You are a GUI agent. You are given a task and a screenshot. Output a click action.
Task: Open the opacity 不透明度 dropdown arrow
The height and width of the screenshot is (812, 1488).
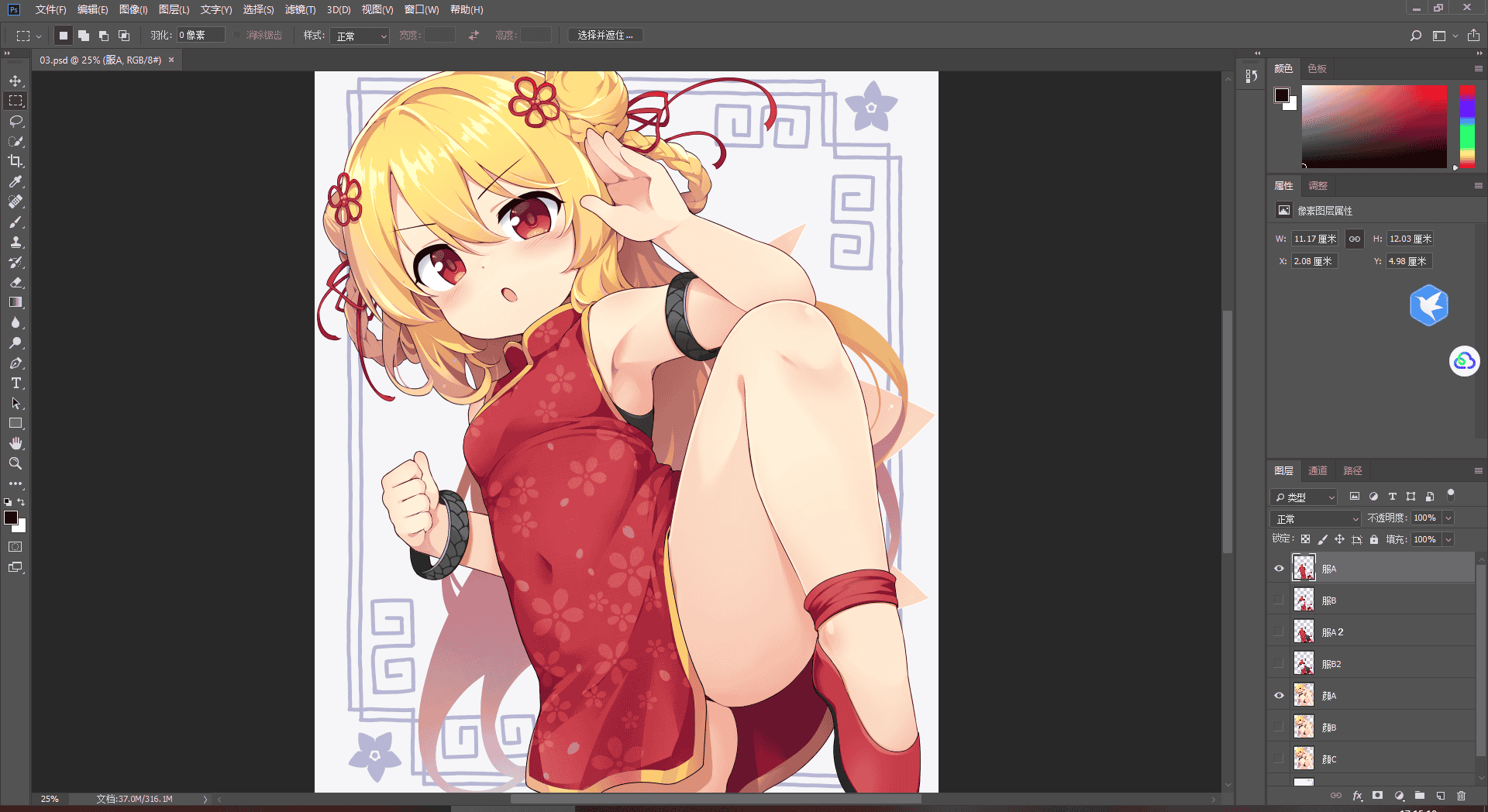pos(1448,518)
